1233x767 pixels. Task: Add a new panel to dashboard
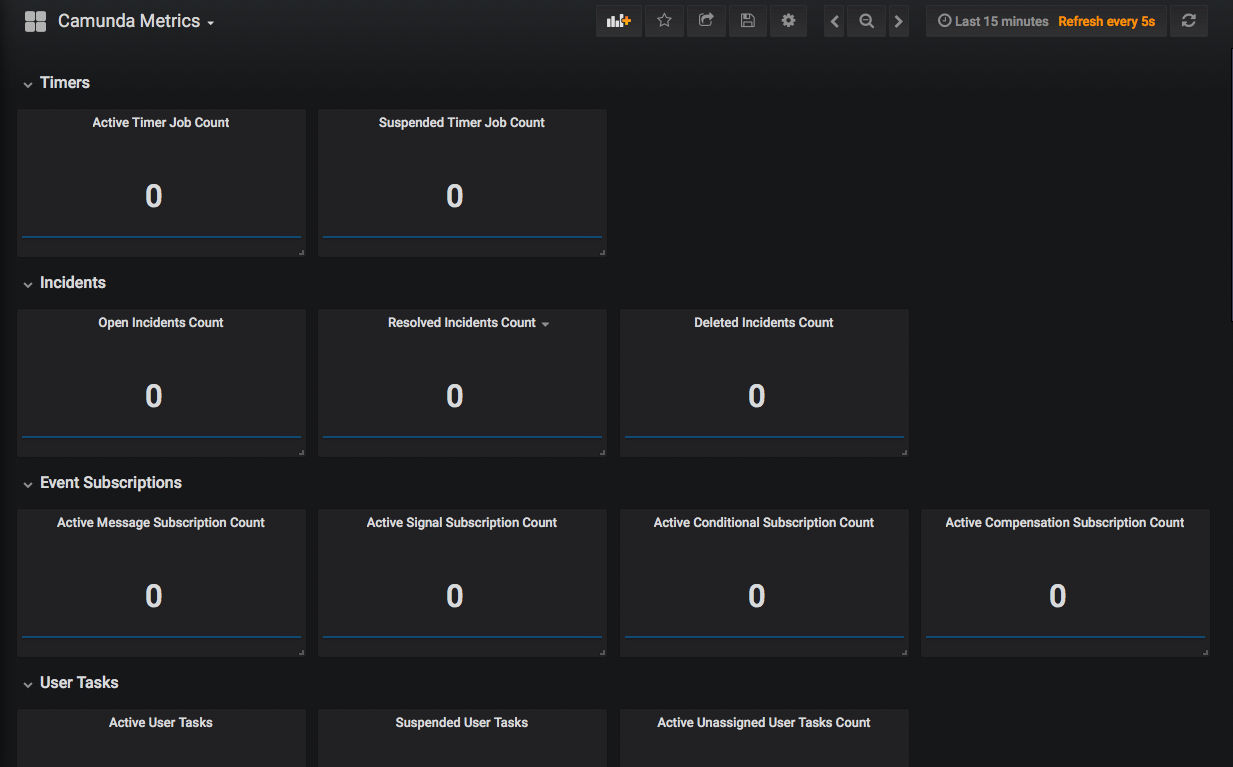tap(619, 21)
